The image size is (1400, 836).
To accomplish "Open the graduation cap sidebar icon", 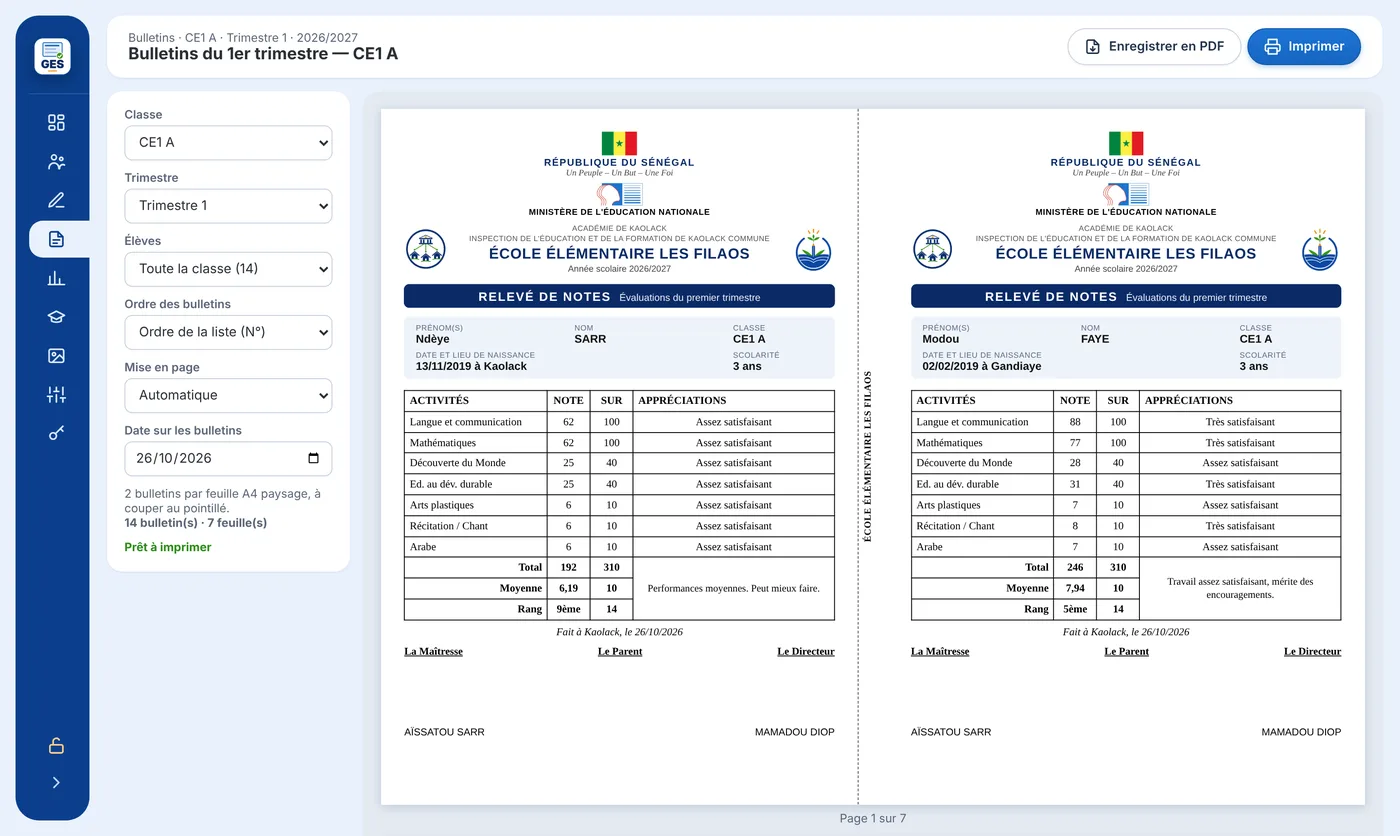I will tap(56, 317).
